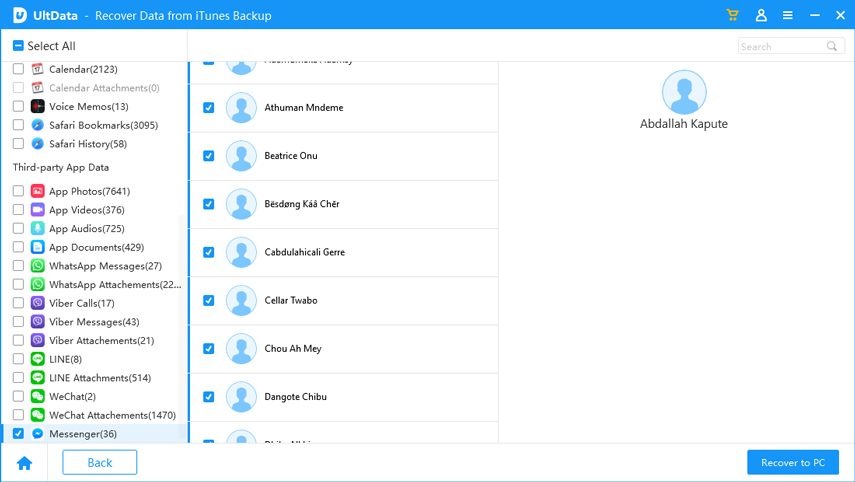Click the search magnifier icon
Screen dimensions: 855x482
pos(832,46)
